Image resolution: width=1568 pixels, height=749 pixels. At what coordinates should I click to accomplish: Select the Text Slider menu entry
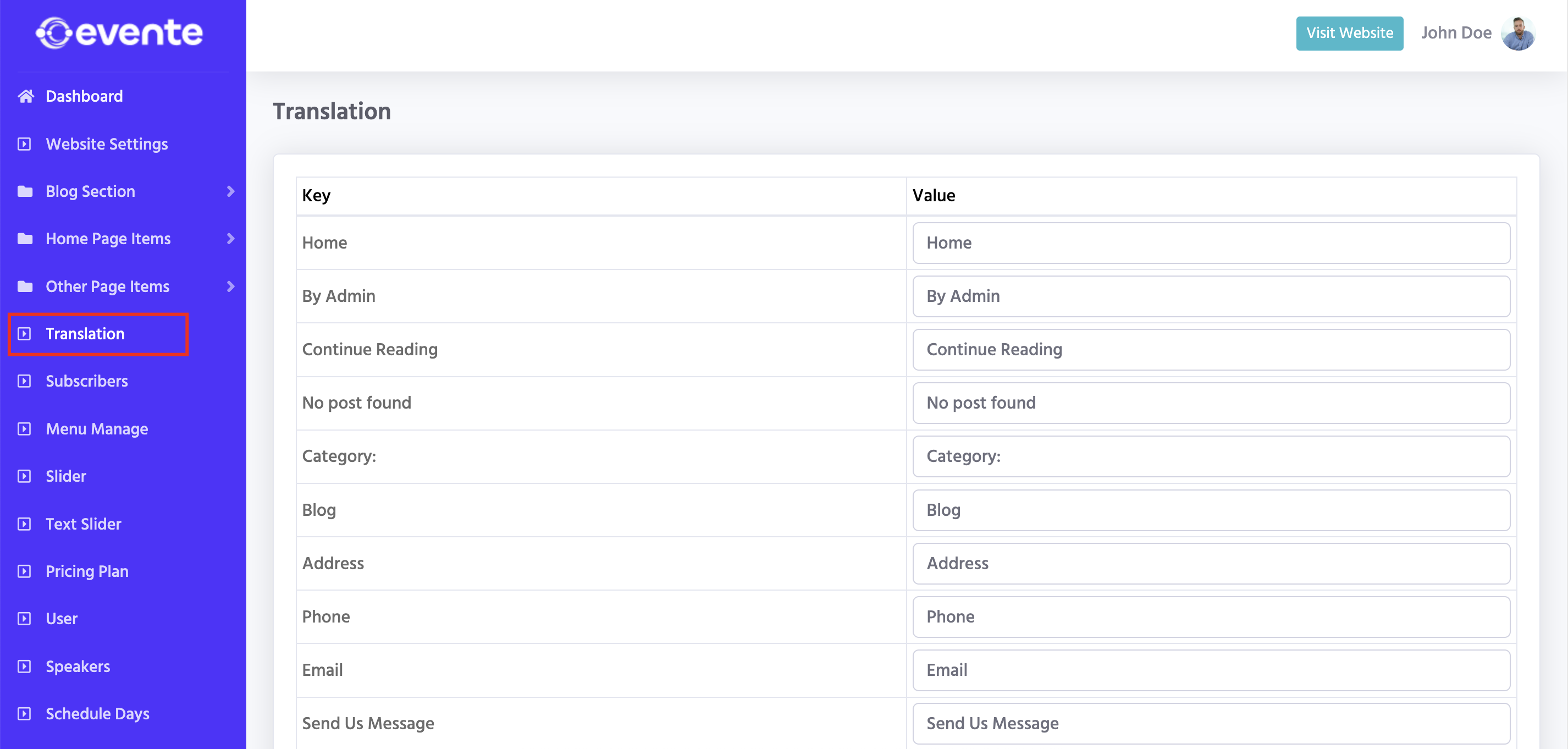pyautogui.click(x=84, y=524)
